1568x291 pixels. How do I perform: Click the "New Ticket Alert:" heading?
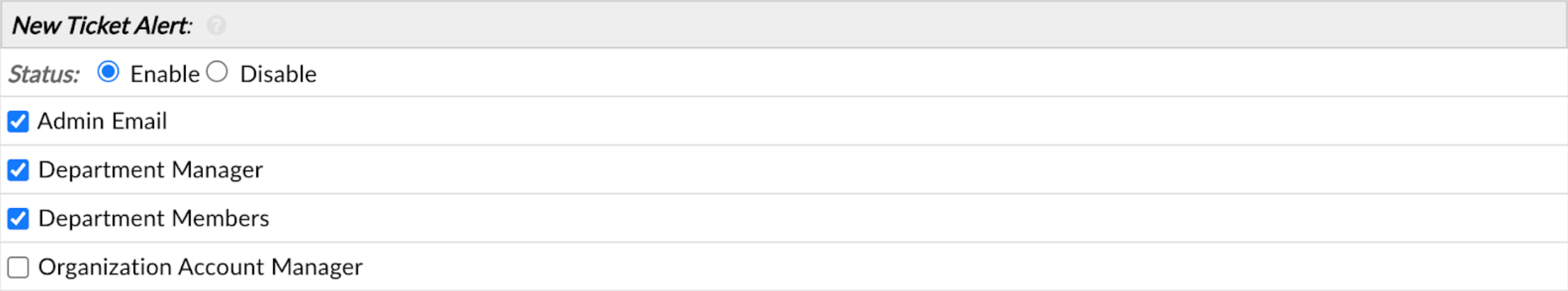tap(102, 26)
